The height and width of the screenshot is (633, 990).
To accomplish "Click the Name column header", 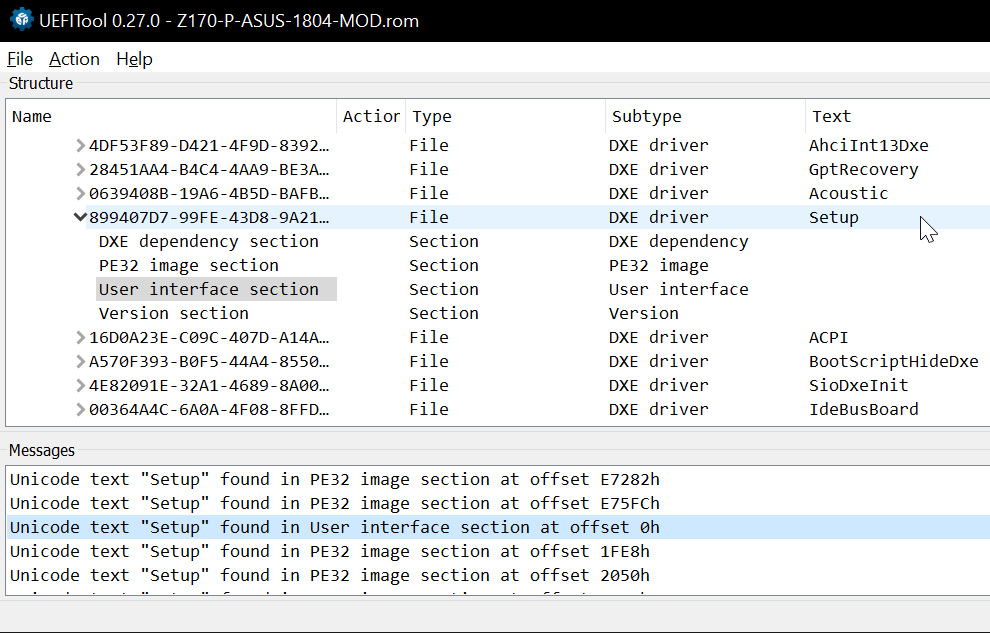I will click(32, 117).
